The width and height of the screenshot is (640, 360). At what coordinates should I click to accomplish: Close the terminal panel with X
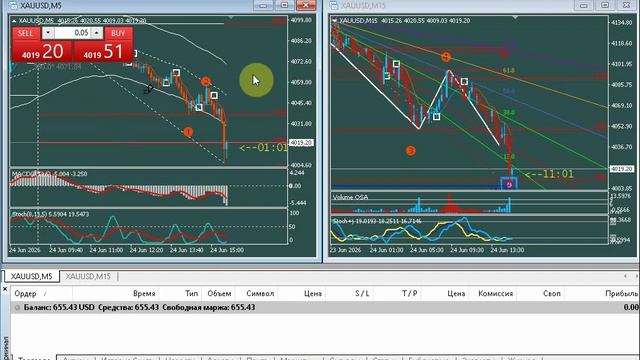[x=5, y=289]
